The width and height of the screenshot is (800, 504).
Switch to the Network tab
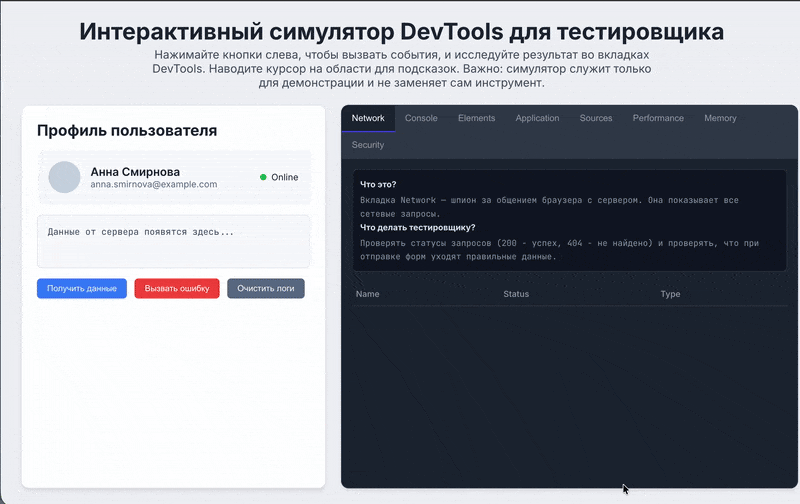pos(368,118)
